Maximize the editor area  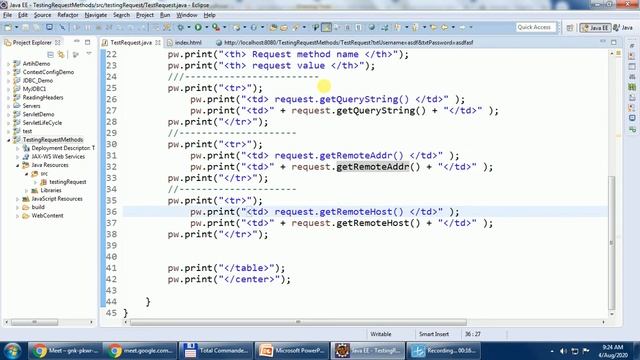coord(614,42)
